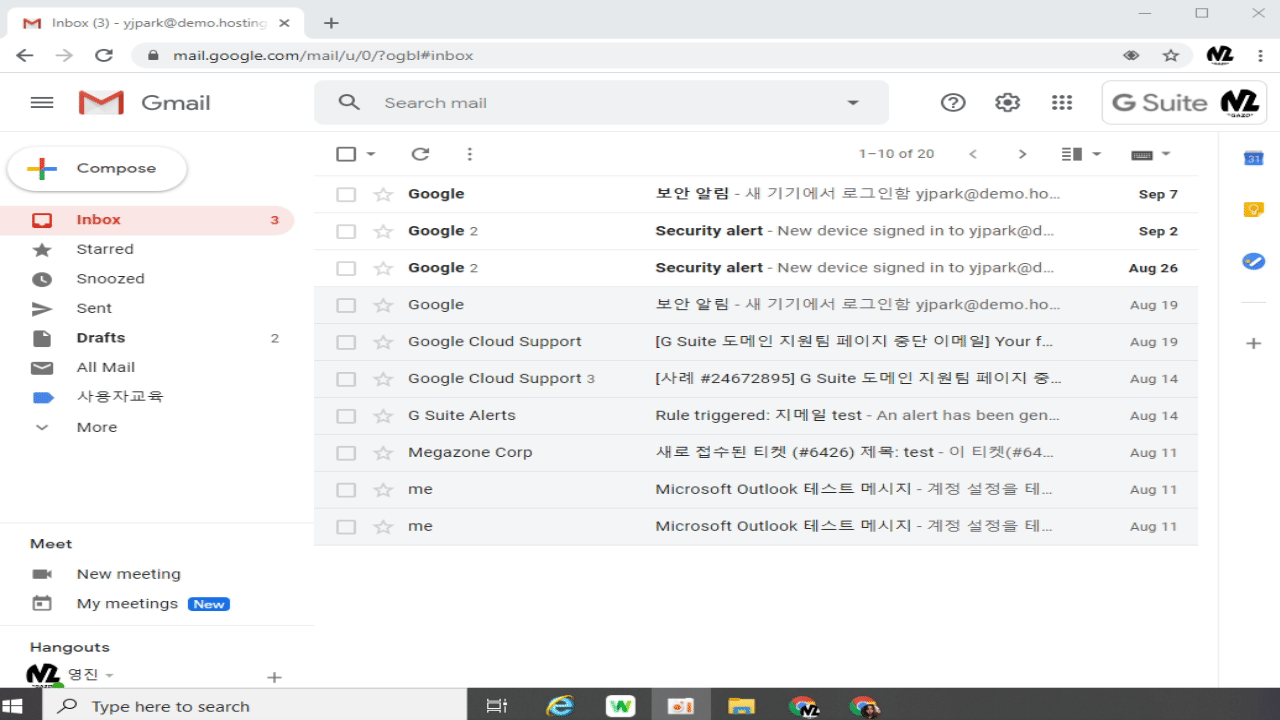Check the Google Aug 19 보안 알림 email
The width and height of the screenshot is (1280, 720).
346,305
